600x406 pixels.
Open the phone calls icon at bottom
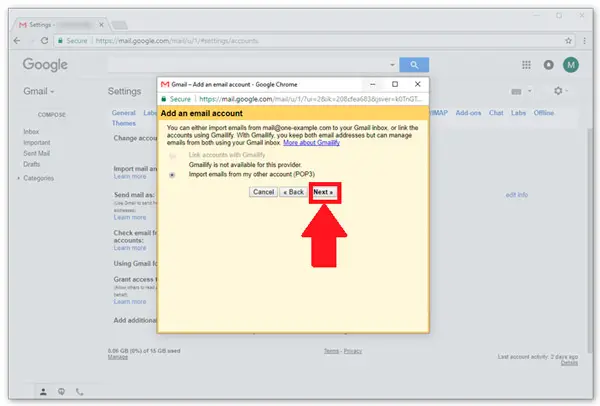click(x=79, y=391)
